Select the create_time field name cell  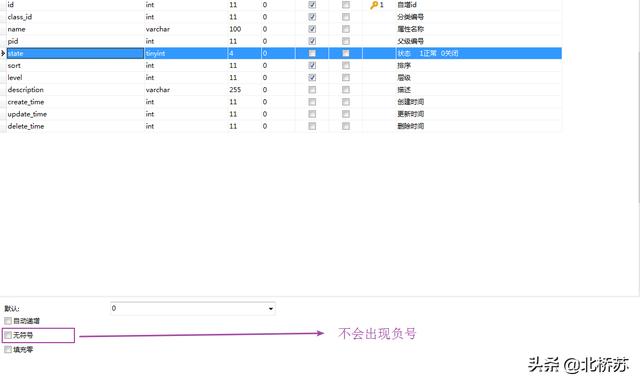click(x=75, y=102)
